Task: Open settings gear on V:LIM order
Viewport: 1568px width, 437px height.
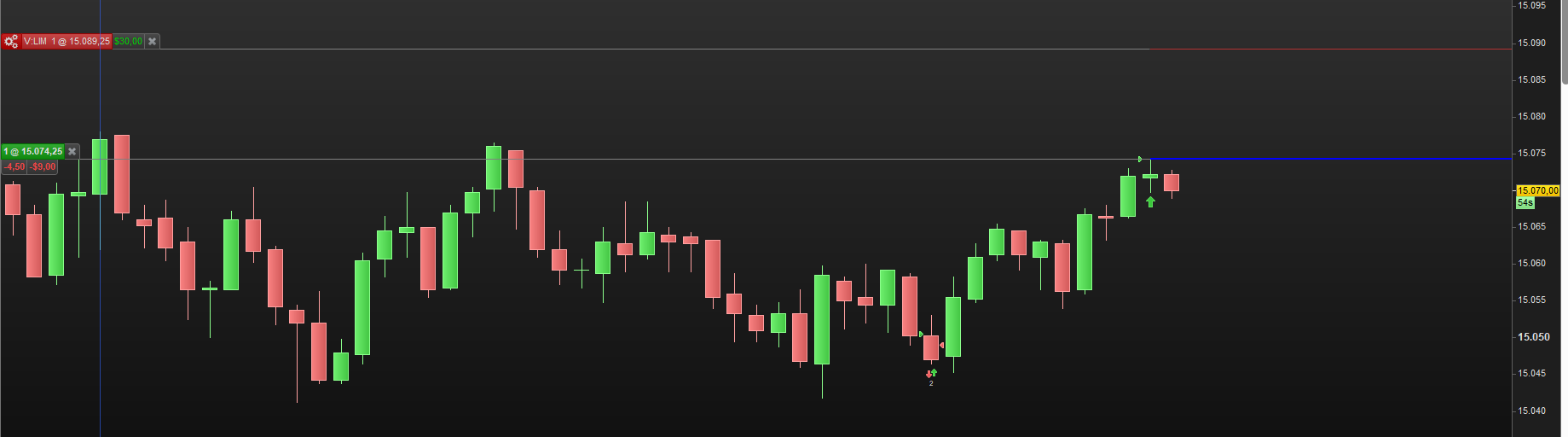Action: pyautogui.click(x=11, y=41)
